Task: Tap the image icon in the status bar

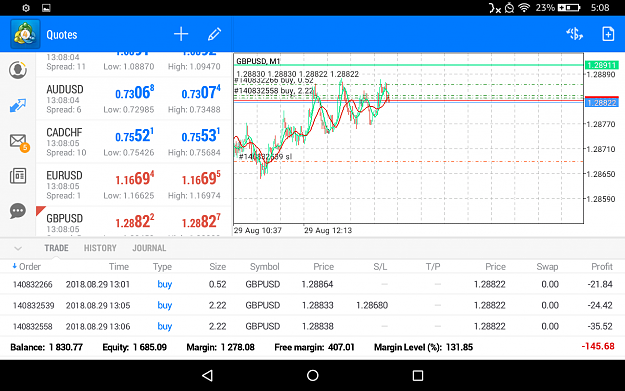Action: (x=46, y=8)
